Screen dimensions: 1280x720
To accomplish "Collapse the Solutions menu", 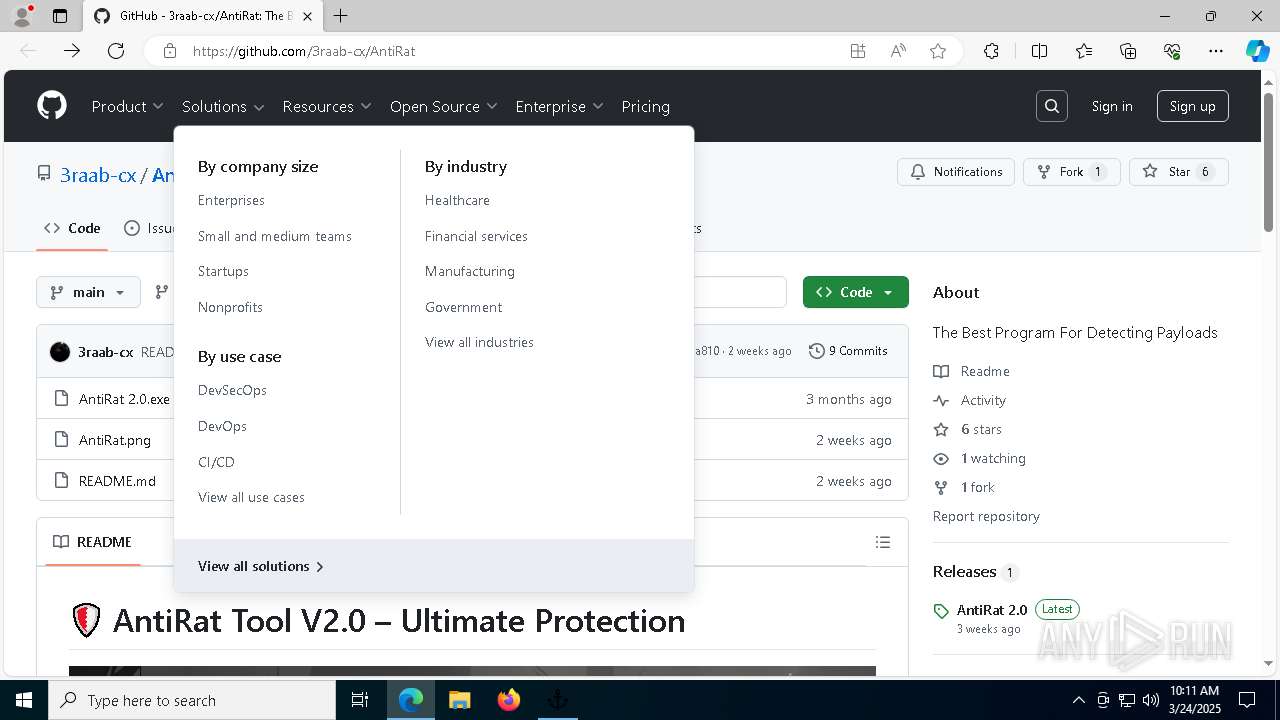I will tap(223, 106).
